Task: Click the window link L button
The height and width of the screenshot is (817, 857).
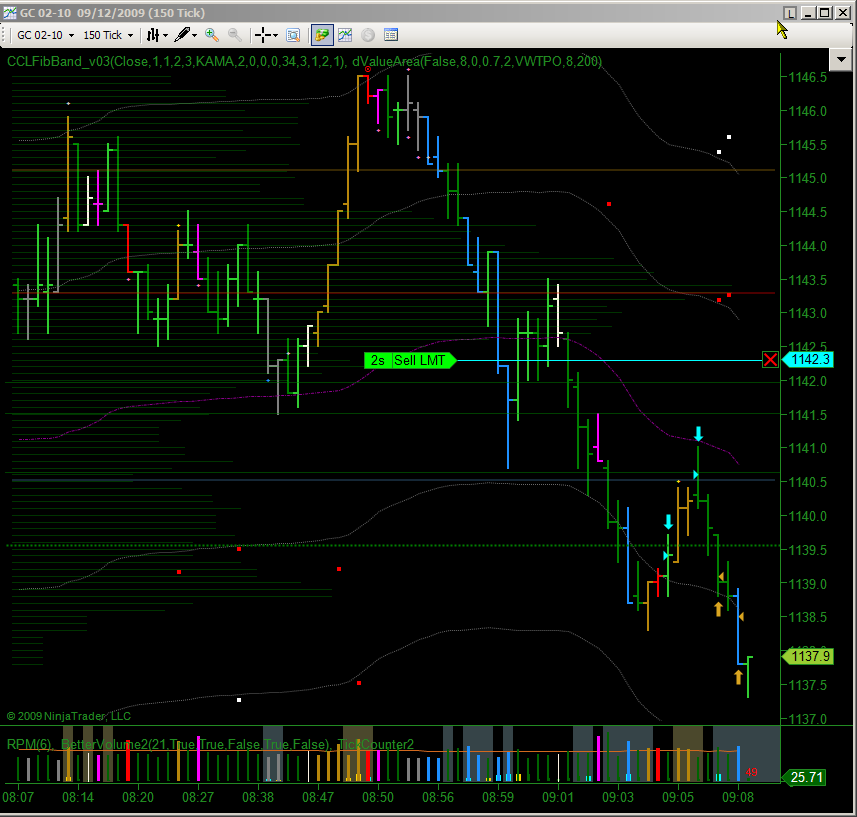Action: coord(790,13)
